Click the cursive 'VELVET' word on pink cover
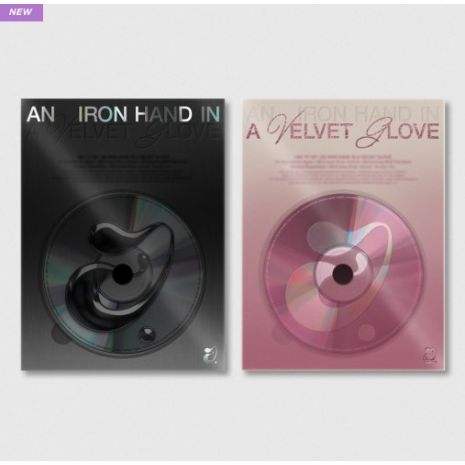465x465 pixels. coord(309,130)
